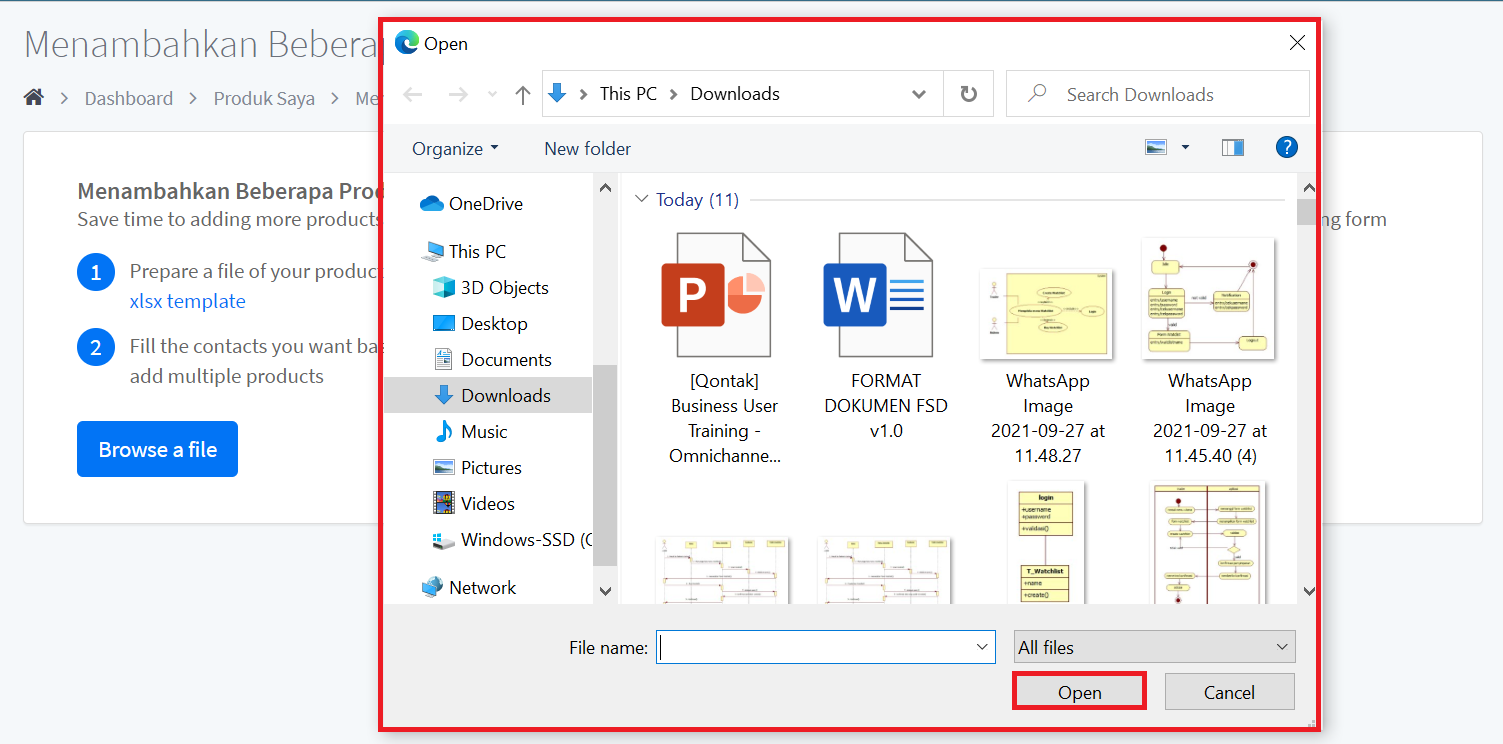Select Documents in navigation pane
Viewport: 1503px width, 744px height.
click(x=492, y=360)
